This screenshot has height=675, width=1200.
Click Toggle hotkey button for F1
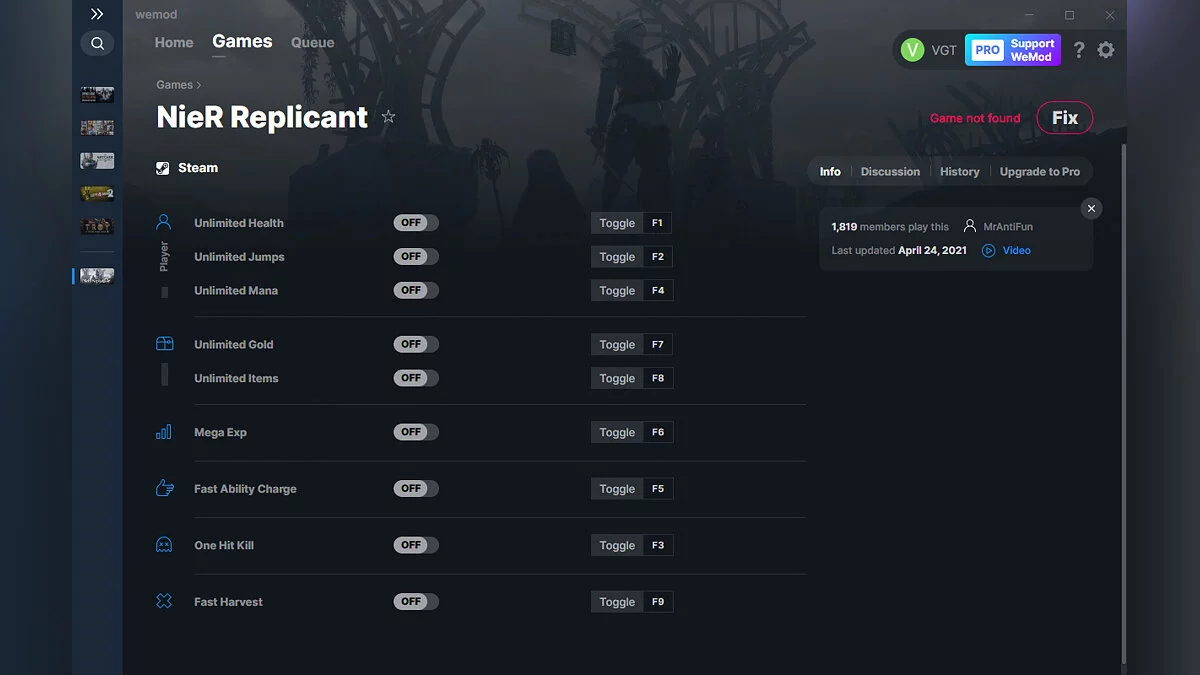632,223
